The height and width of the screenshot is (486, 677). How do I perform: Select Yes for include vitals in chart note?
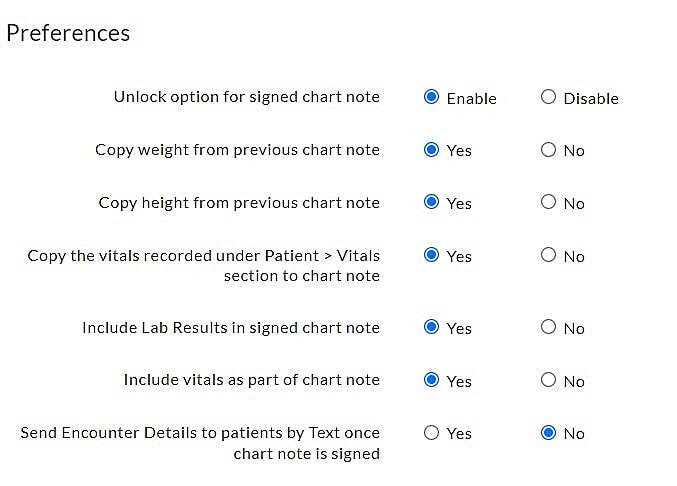[432, 380]
